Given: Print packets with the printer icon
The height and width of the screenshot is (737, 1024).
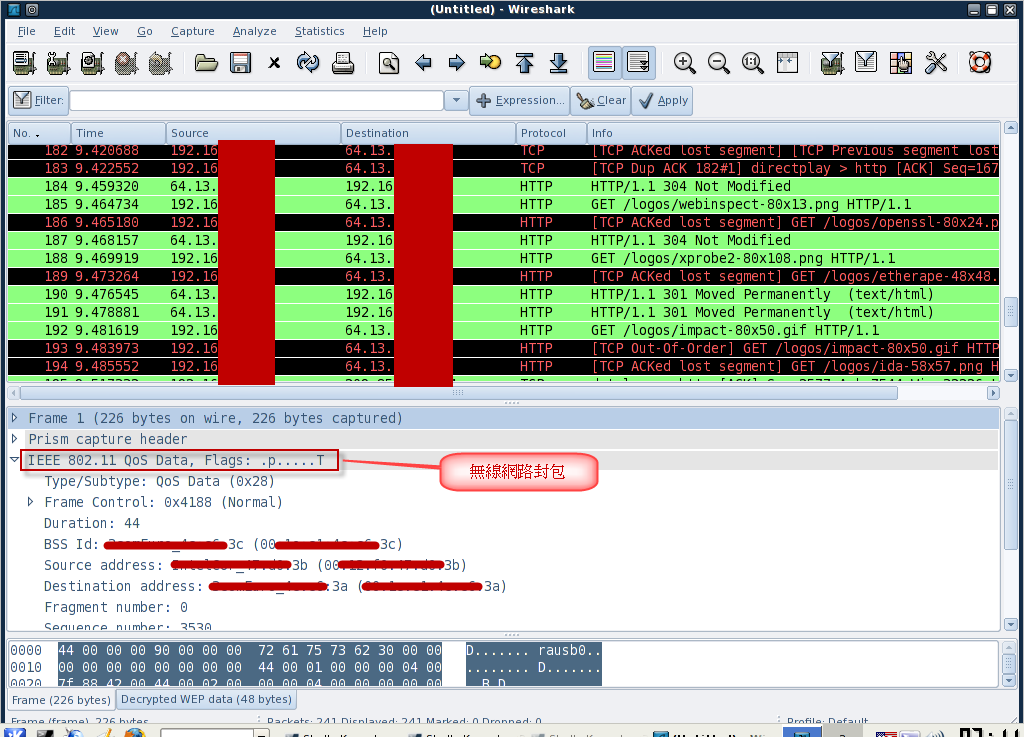Looking at the screenshot, I should (x=342, y=63).
